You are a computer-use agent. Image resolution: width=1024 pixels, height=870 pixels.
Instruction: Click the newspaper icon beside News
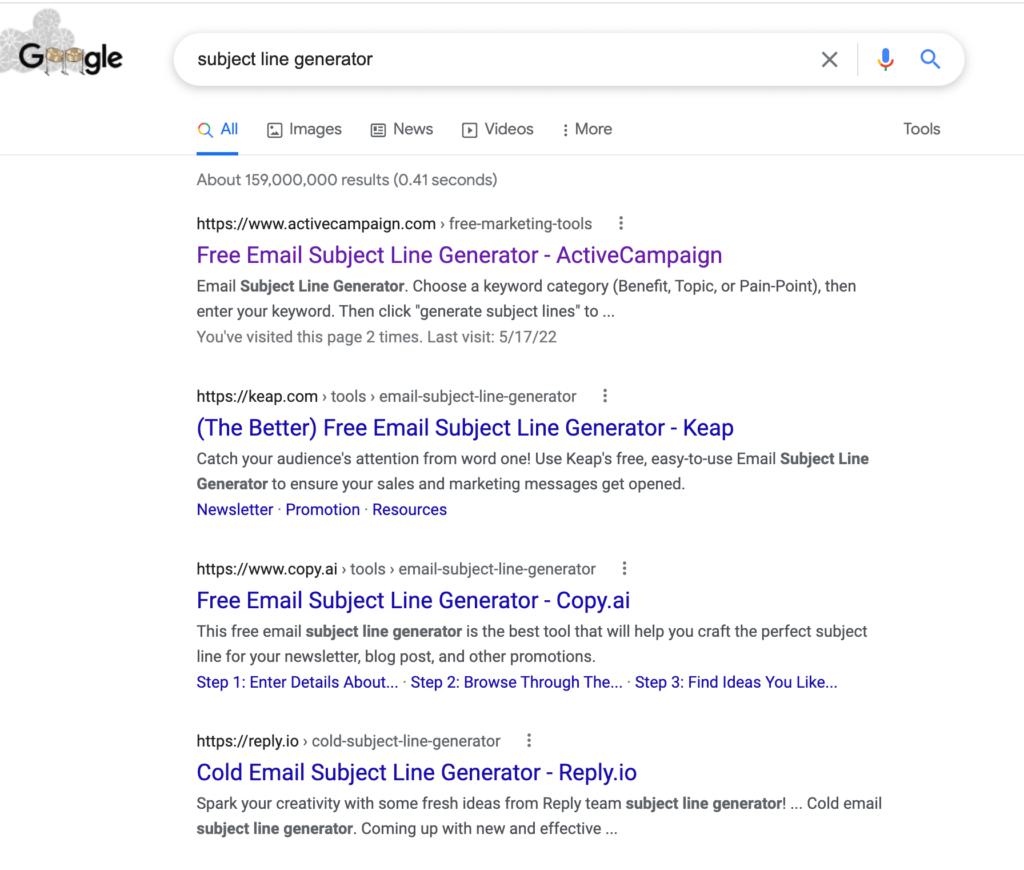coord(377,129)
